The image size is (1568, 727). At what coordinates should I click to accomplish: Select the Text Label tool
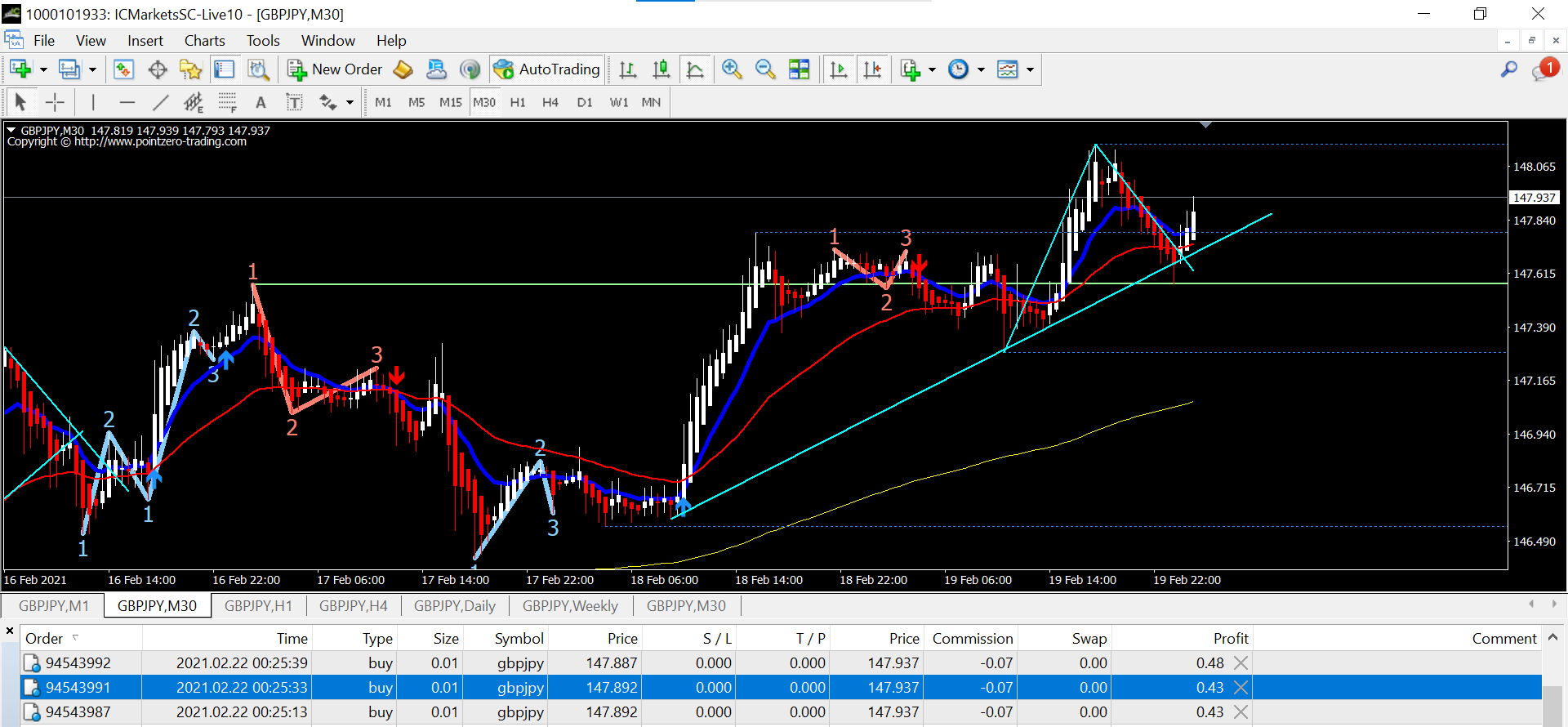(294, 102)
